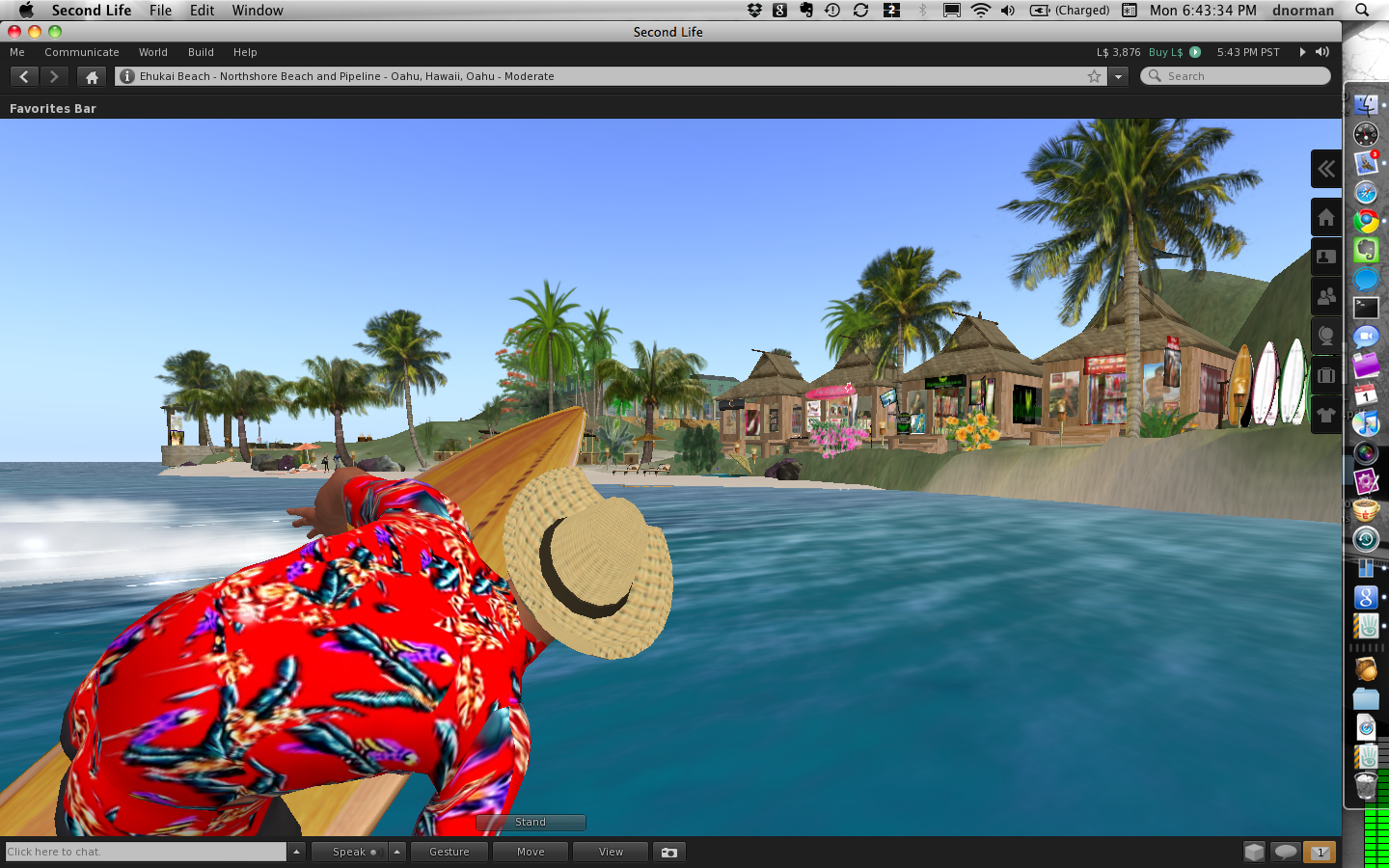Viewport: 1389px width, 868px height.
Task: Click the Stand button
Action: point(531,822)
